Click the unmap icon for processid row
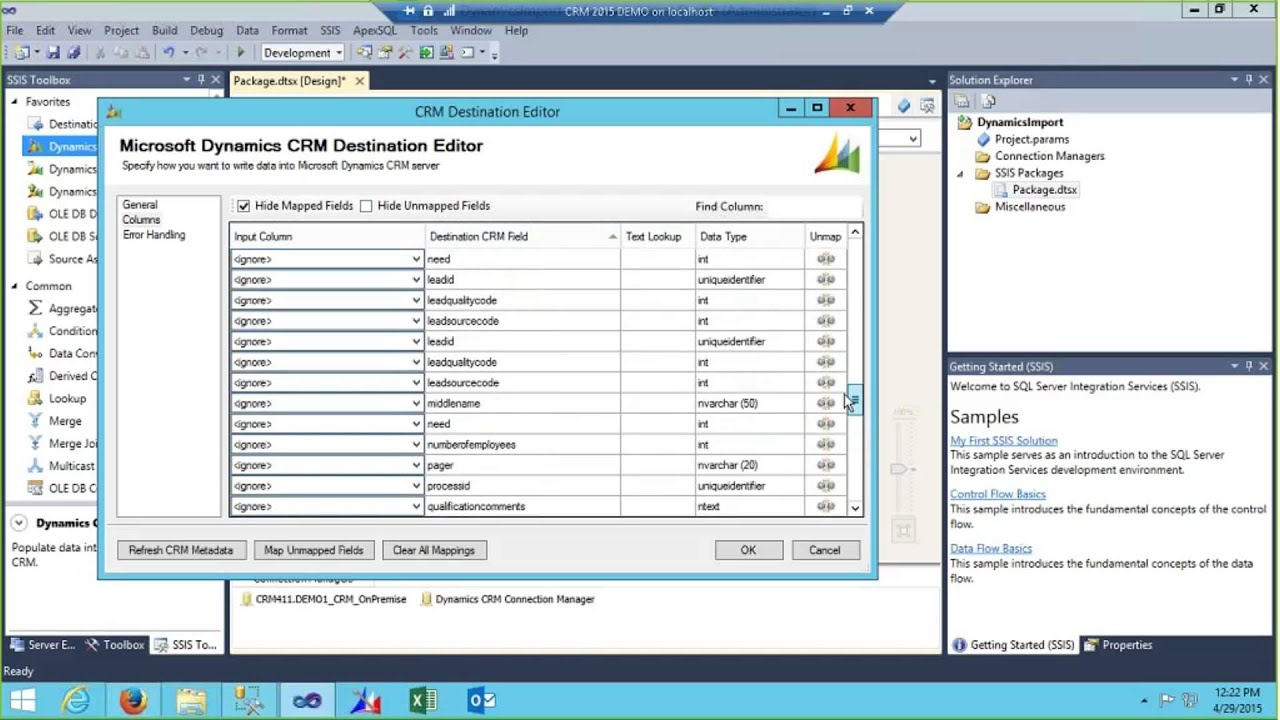The width and height of the screenshot is (1280, 720). click(x=825, y=486)
